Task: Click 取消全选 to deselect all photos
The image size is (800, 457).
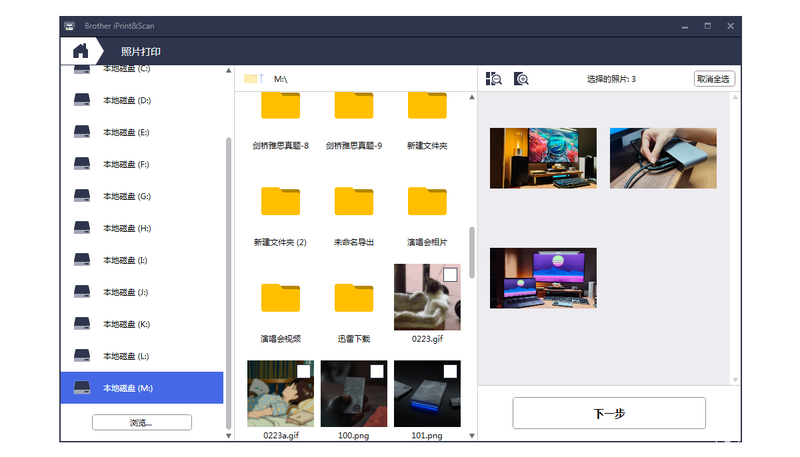Action: 714,79
